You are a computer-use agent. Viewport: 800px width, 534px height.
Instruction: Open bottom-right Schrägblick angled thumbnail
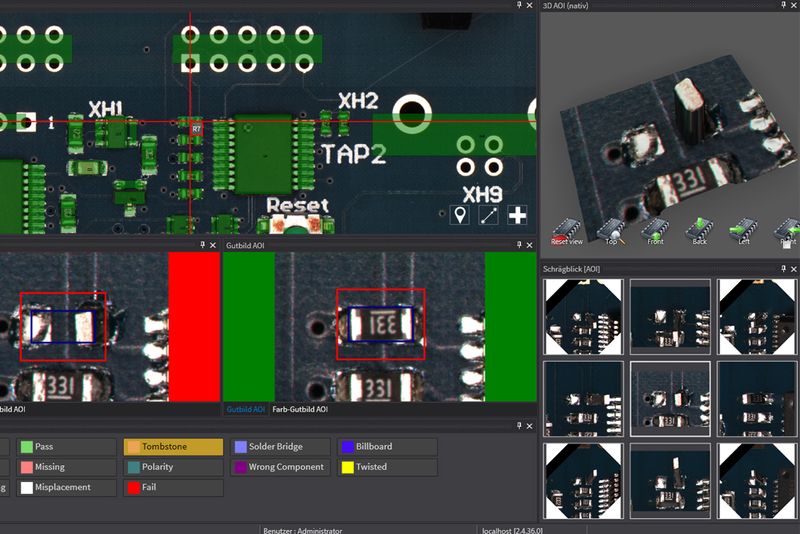[757, 481]
